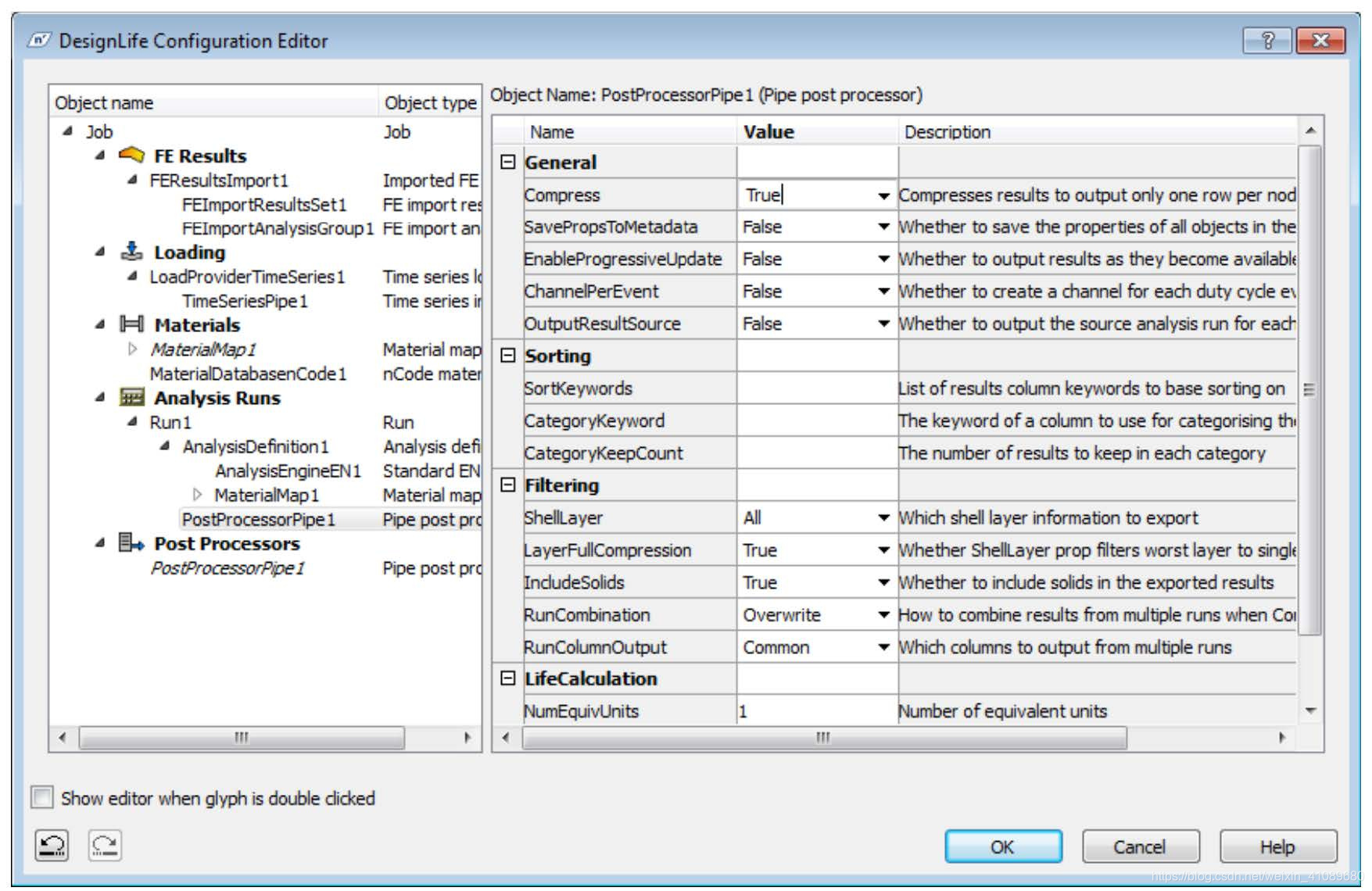Open the OutputResultSource value dropdown

pyautogui.click(x=883, y=324)
